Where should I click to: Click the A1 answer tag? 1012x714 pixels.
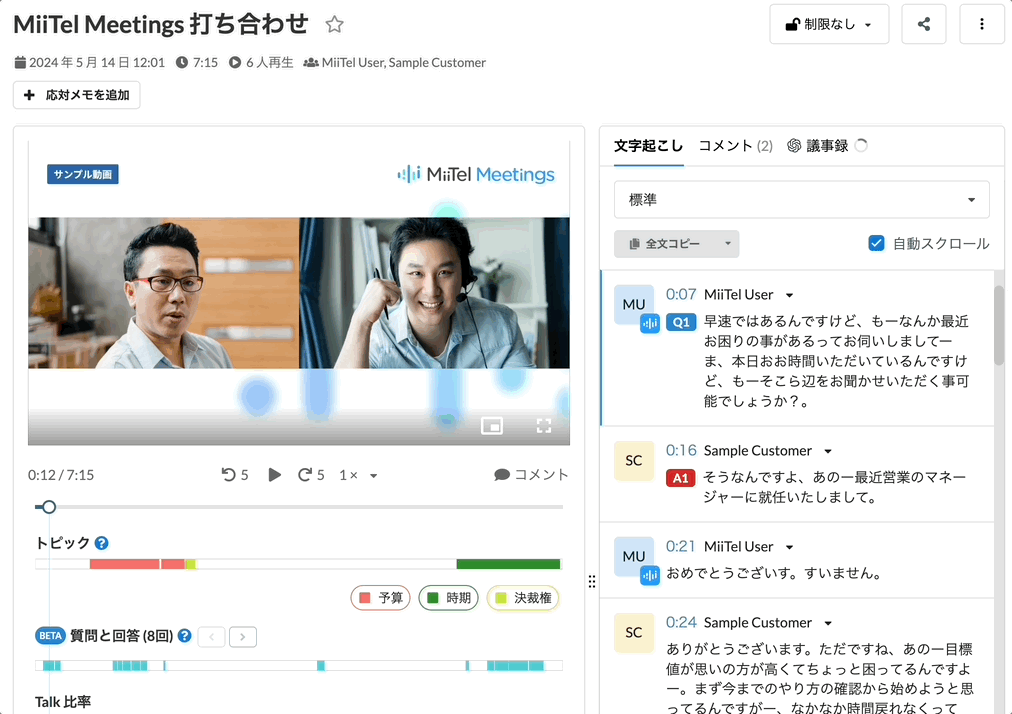(x=681, y=478)
